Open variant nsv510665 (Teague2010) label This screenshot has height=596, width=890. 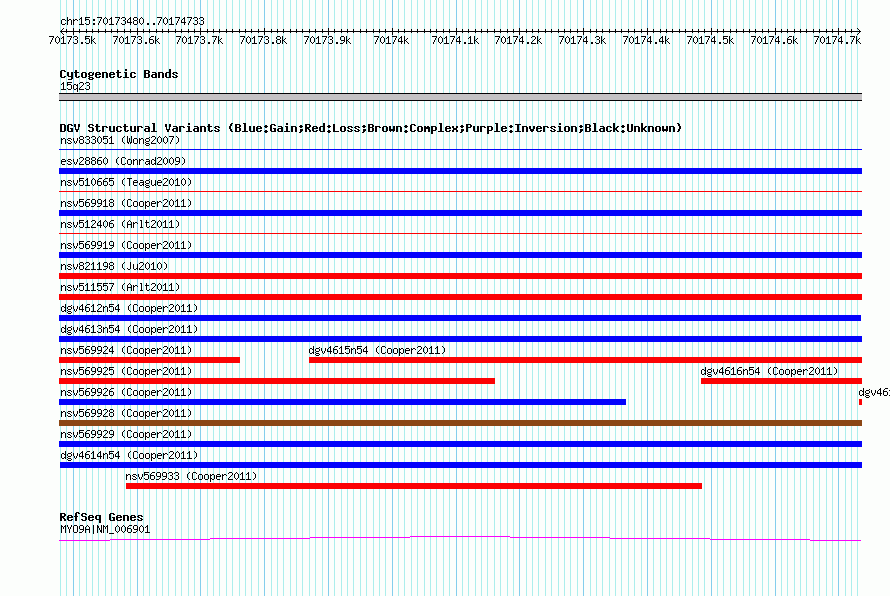pos(126,182)
